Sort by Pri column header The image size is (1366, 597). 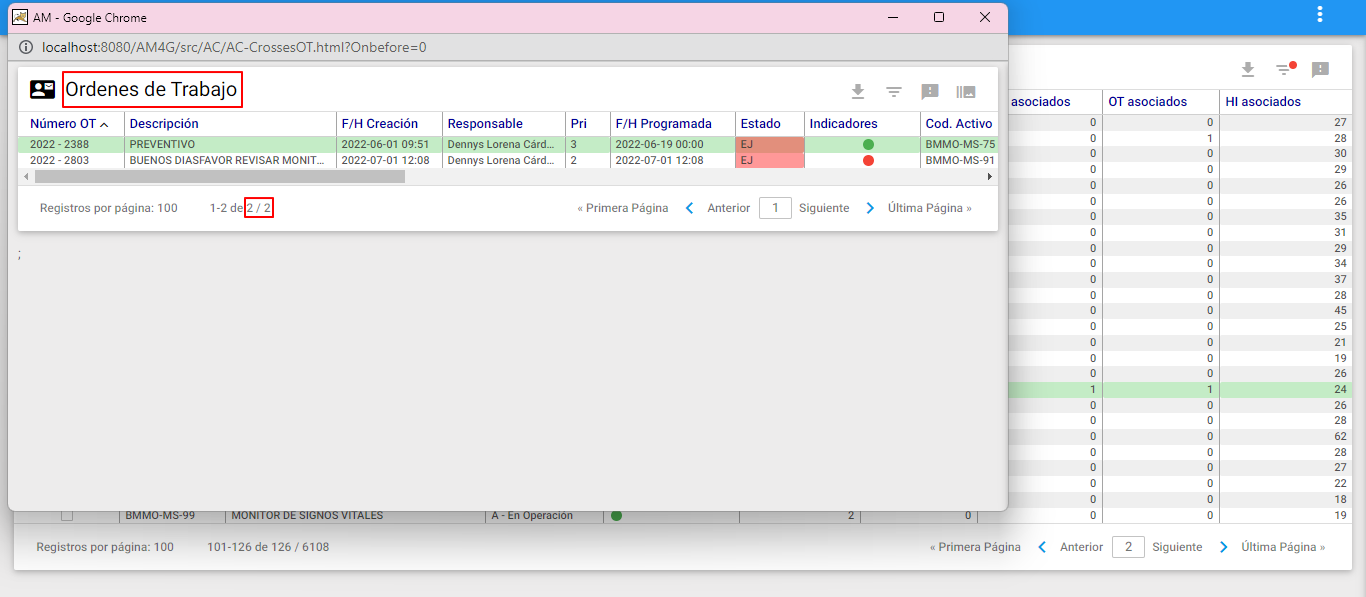[x=578, y=124]
